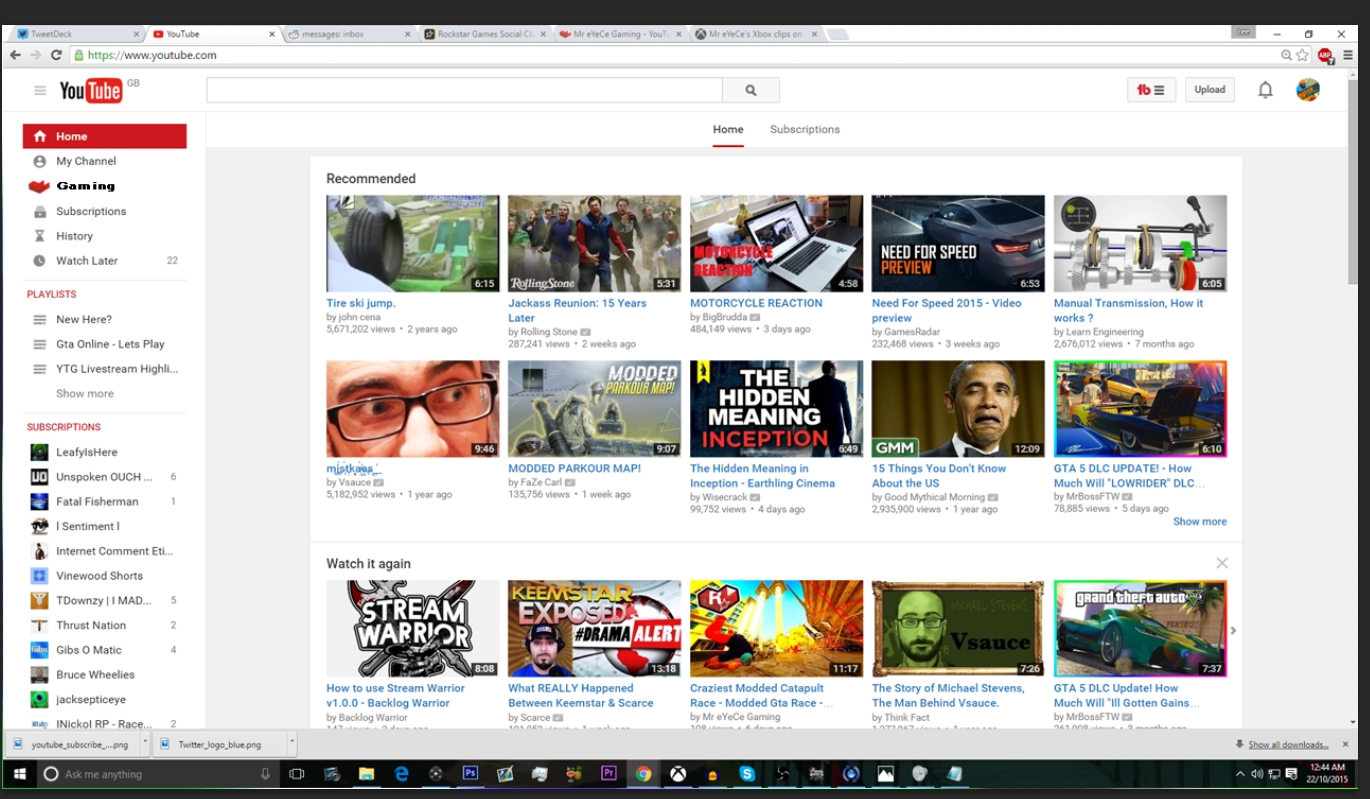Switch to the TweetDeck browser tab
Screen dimensions: 1370x799
pos(76,34)
